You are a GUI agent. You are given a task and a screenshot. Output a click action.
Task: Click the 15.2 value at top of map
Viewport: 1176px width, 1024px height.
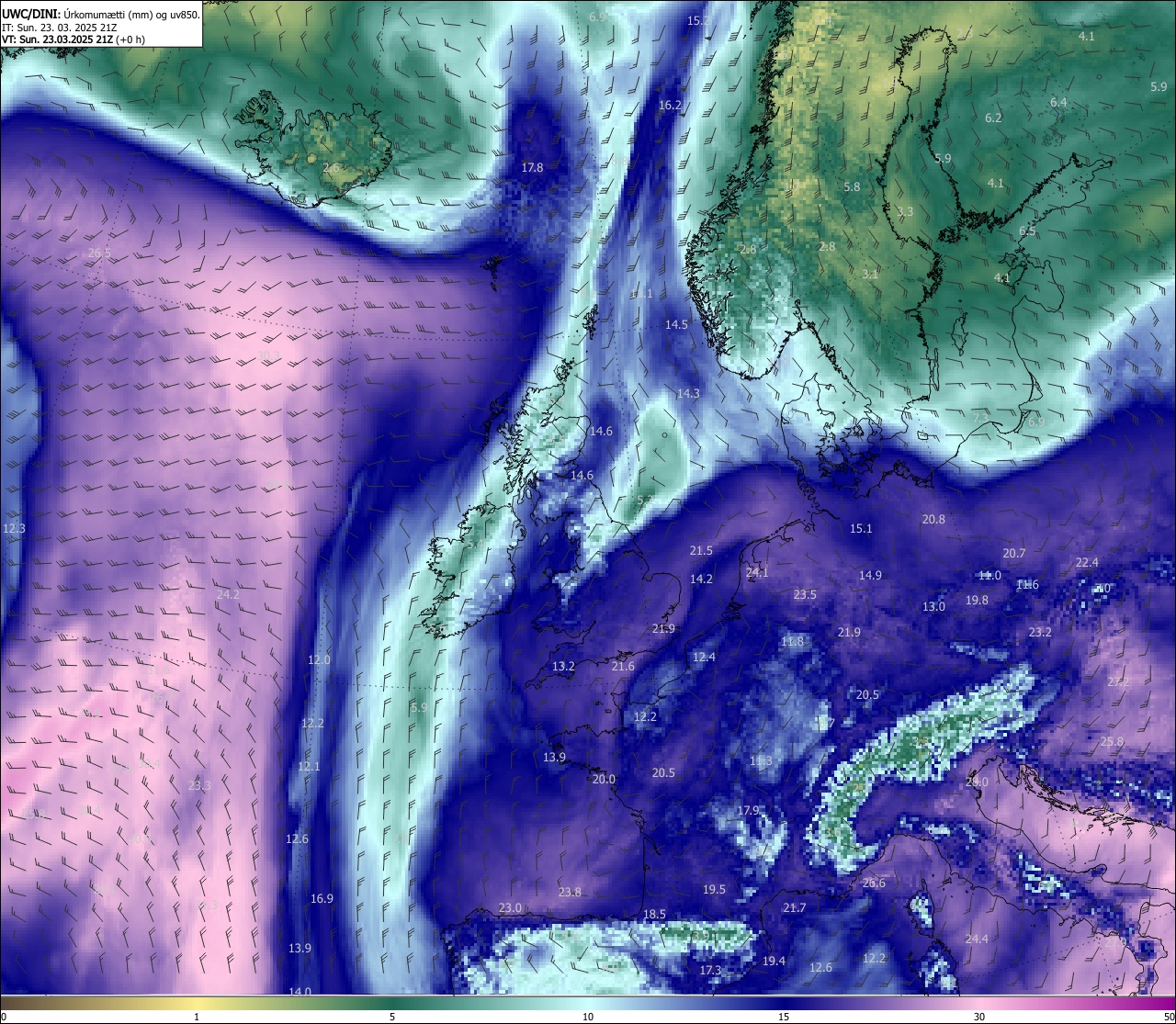click(698, 20)
